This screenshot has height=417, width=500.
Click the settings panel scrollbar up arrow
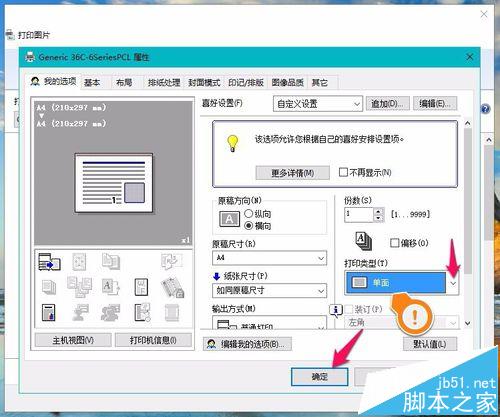click(468, 124)
